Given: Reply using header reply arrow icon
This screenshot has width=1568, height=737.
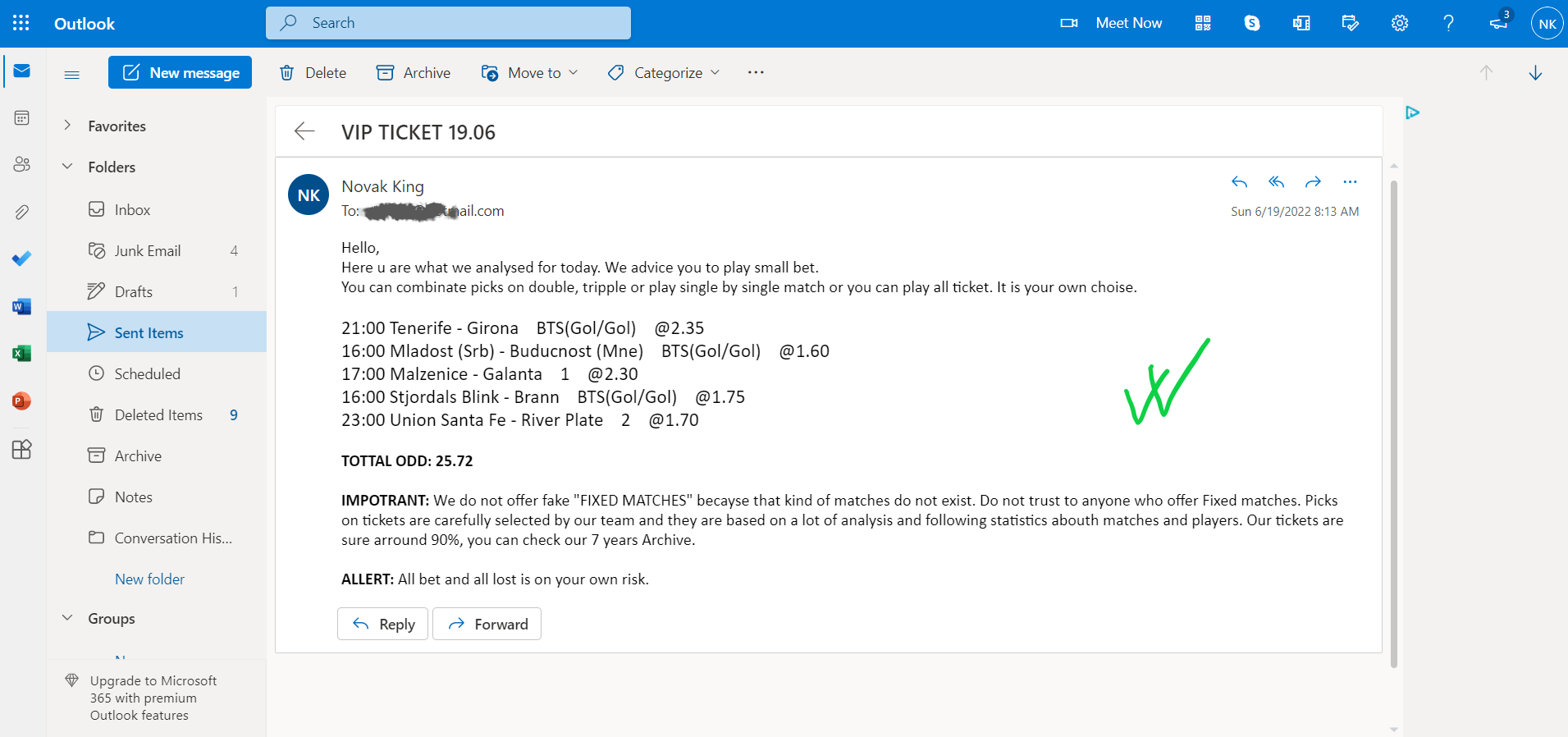Looking at the screenshot, I should [x=1239, y=182].
